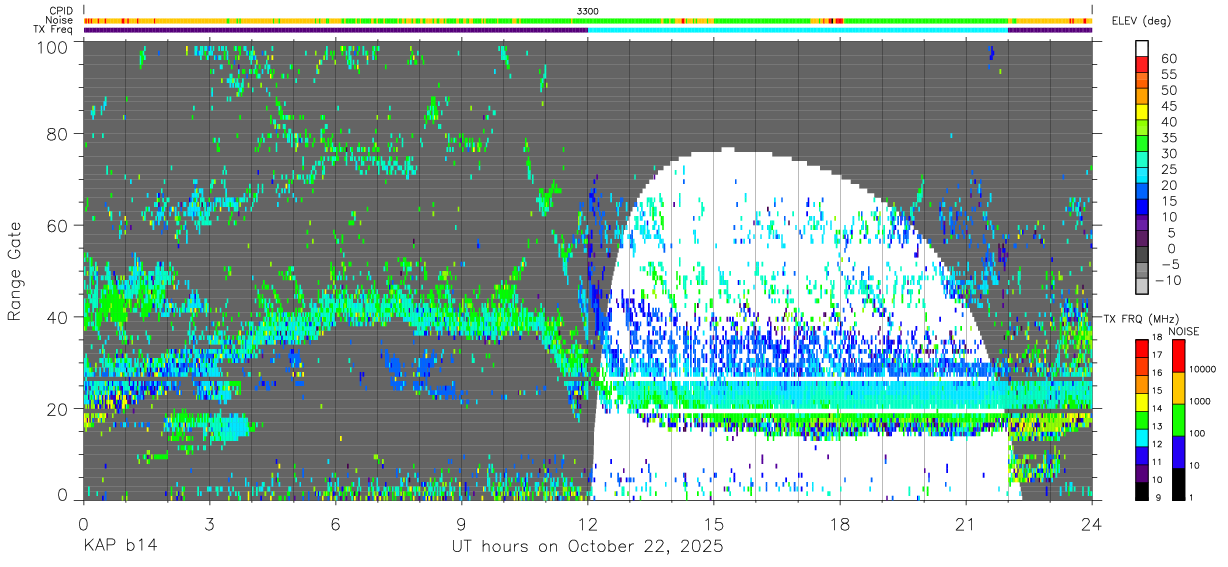Click the 60 tick label on Range Gate axis
Viewport: 1228px width, 567px height.
tap(58, 226)
